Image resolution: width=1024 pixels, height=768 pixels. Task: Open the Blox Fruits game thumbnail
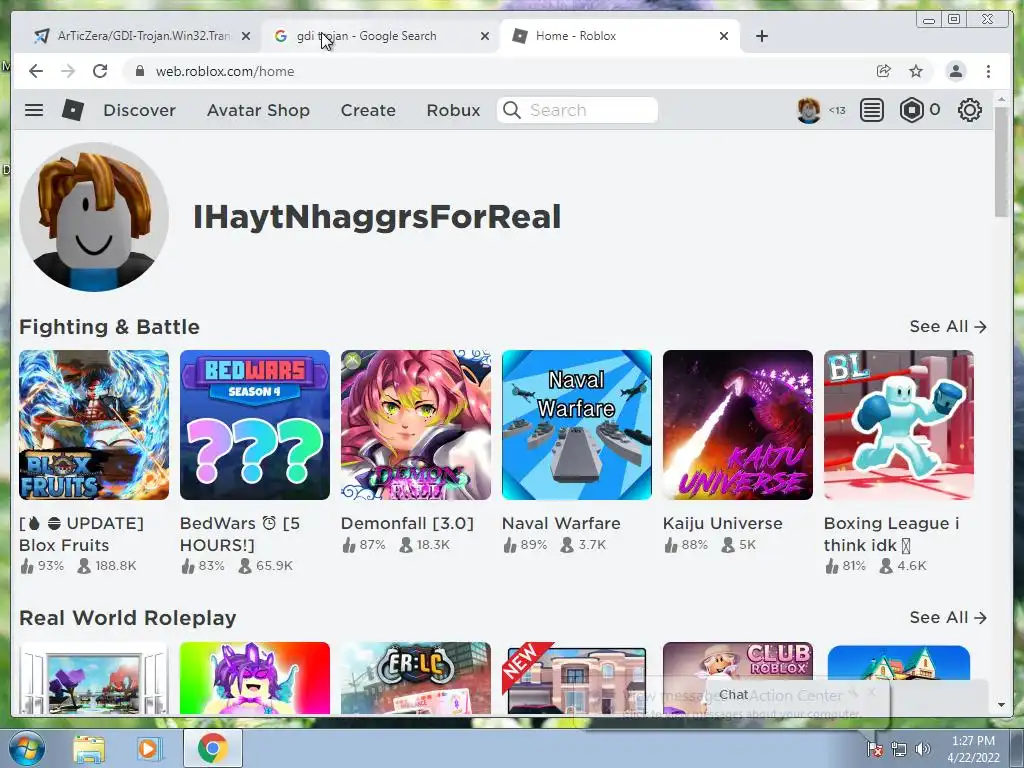[x=94, y=425]
